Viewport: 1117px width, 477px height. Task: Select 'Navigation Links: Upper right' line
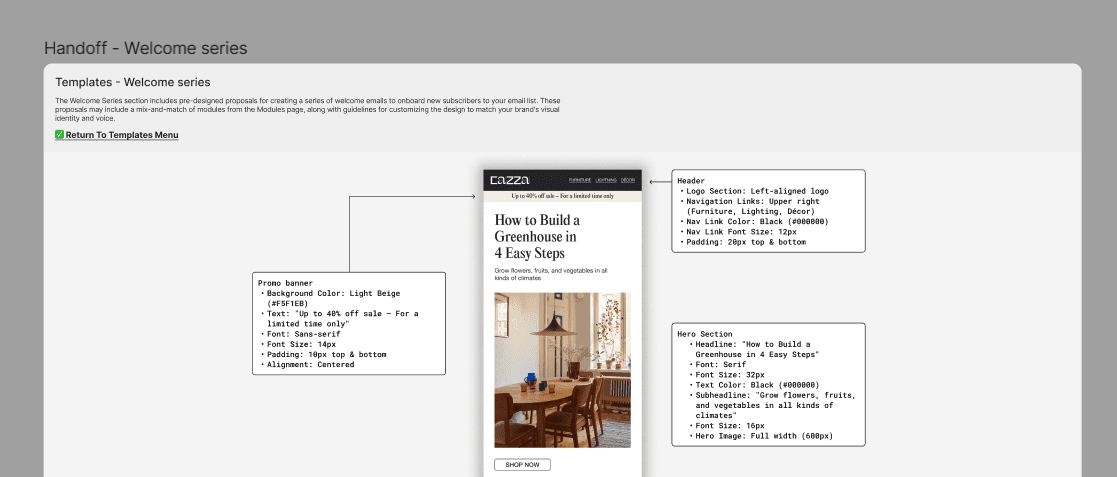tap(754, 201)
